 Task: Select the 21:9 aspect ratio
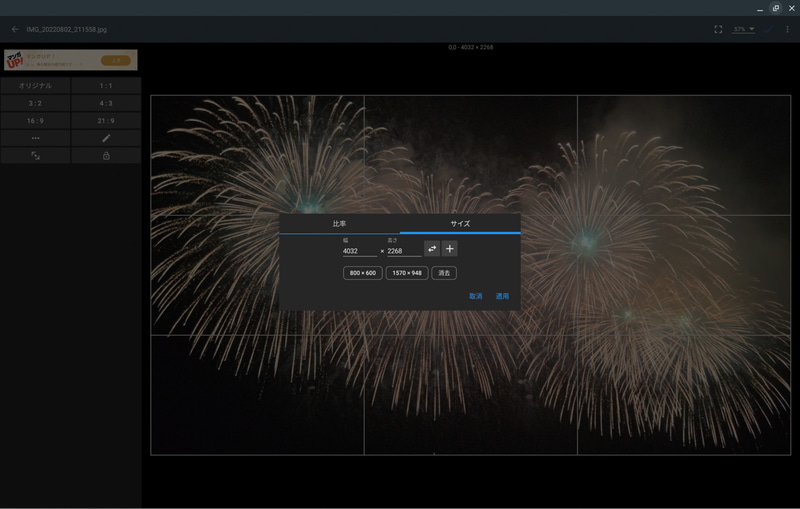(x=106, y=121)
